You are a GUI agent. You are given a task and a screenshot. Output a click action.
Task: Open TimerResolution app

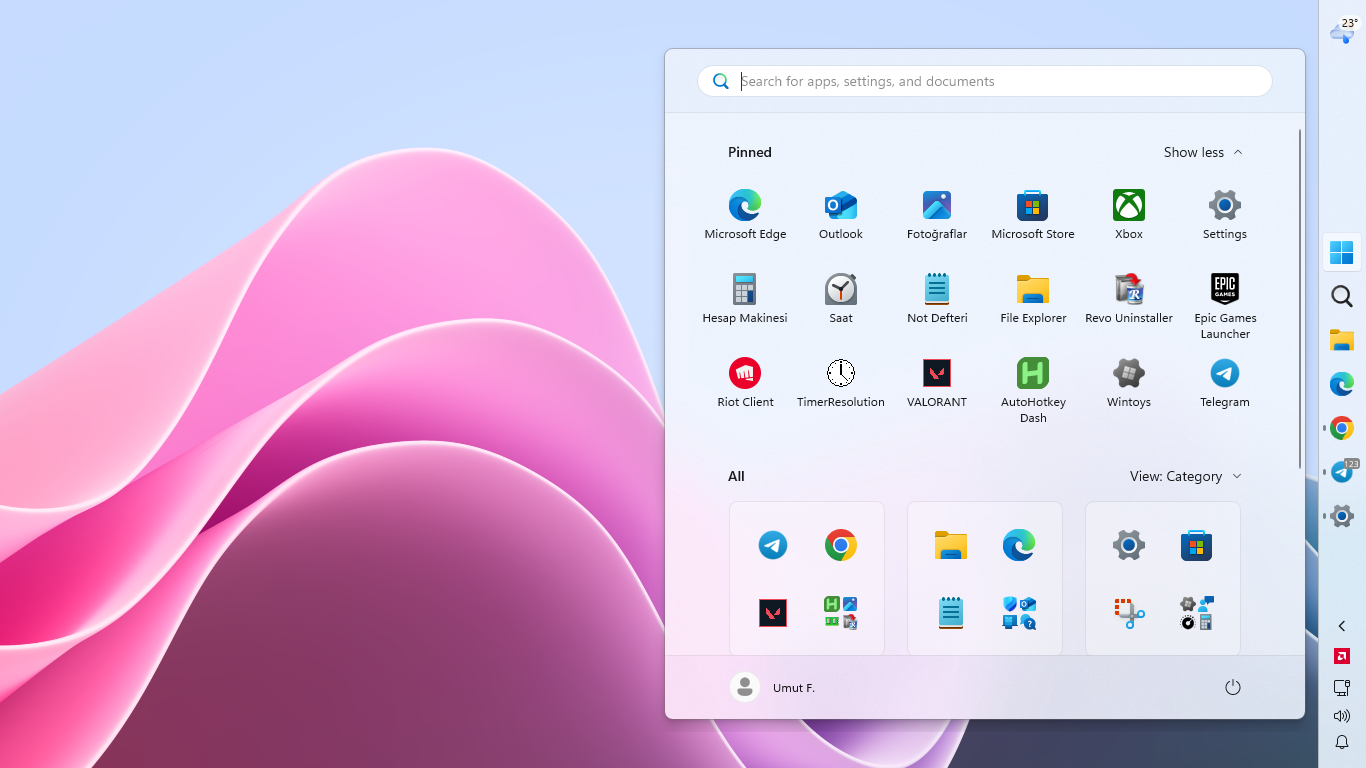coord(841,382)
